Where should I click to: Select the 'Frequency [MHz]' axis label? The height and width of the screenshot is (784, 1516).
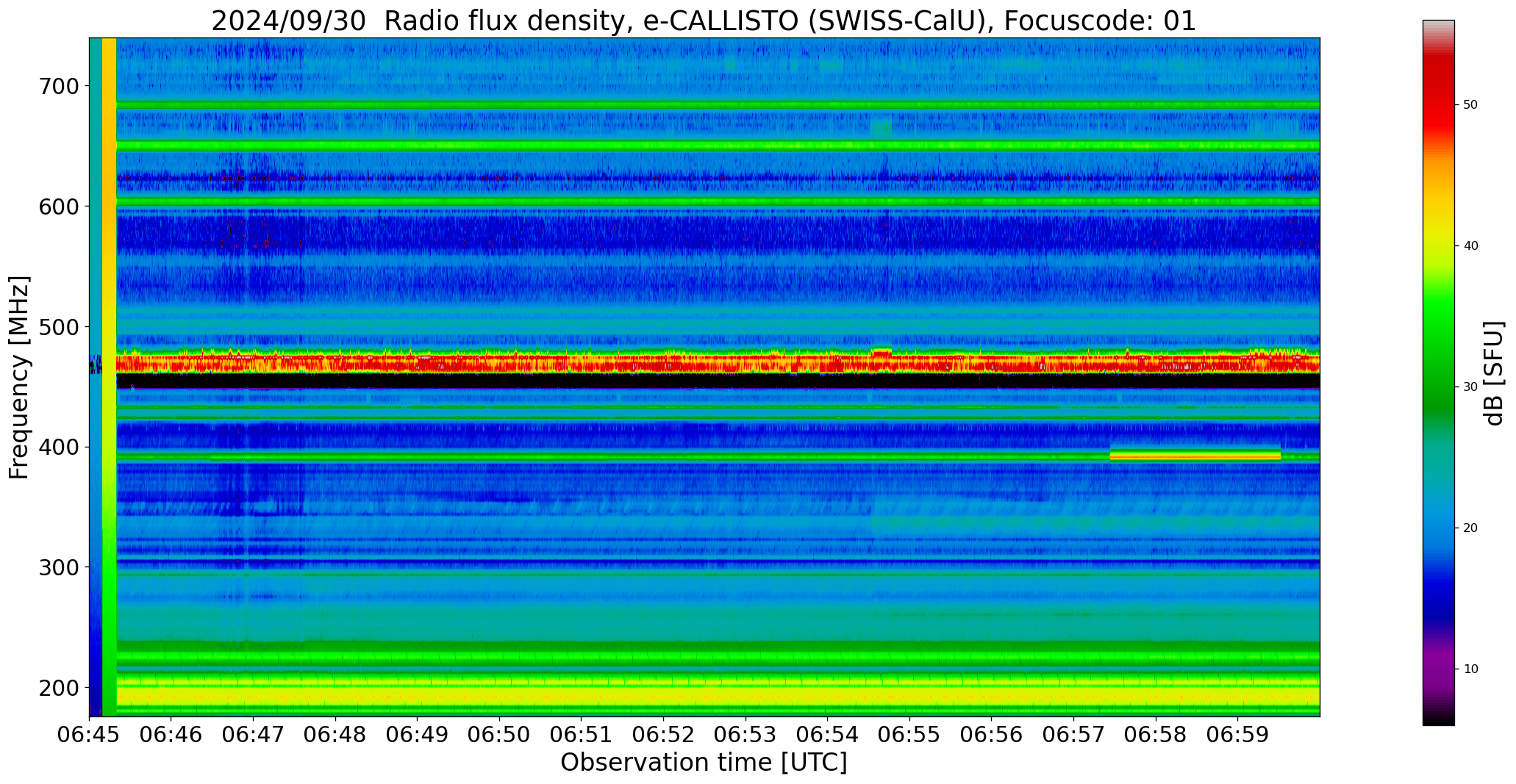point(19,377)
